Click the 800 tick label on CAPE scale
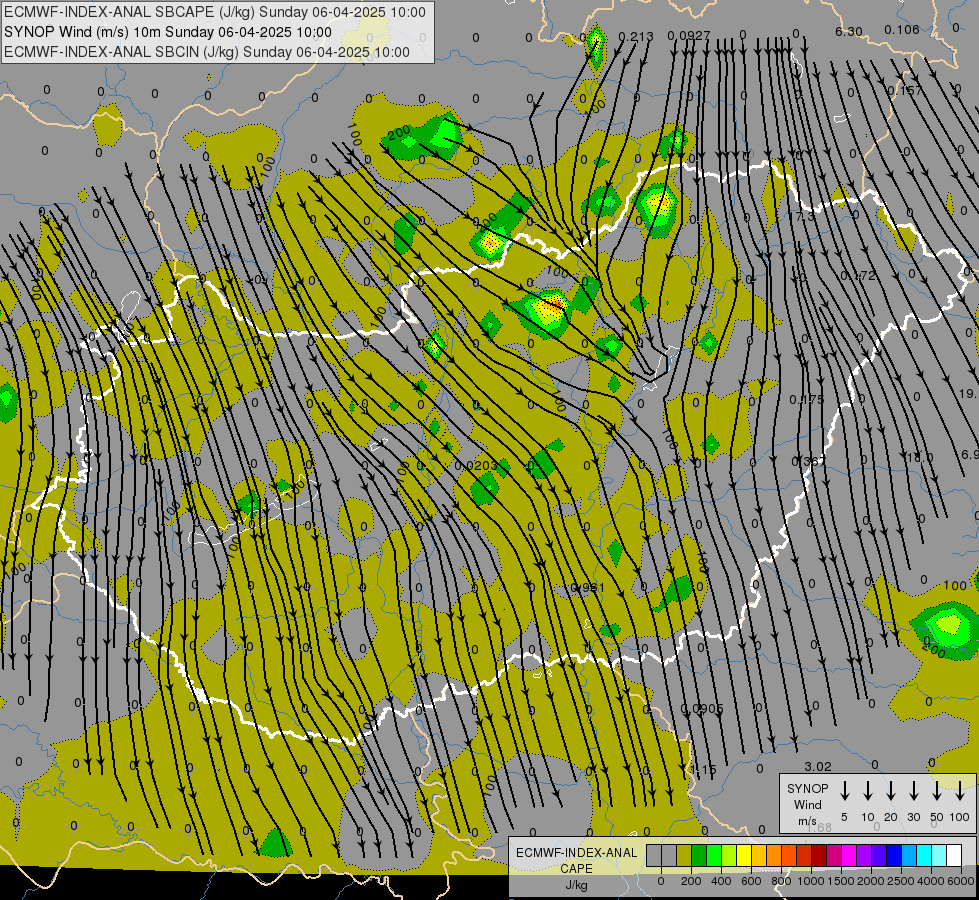This screenshot has width=979, height=900. coord(781,881)
